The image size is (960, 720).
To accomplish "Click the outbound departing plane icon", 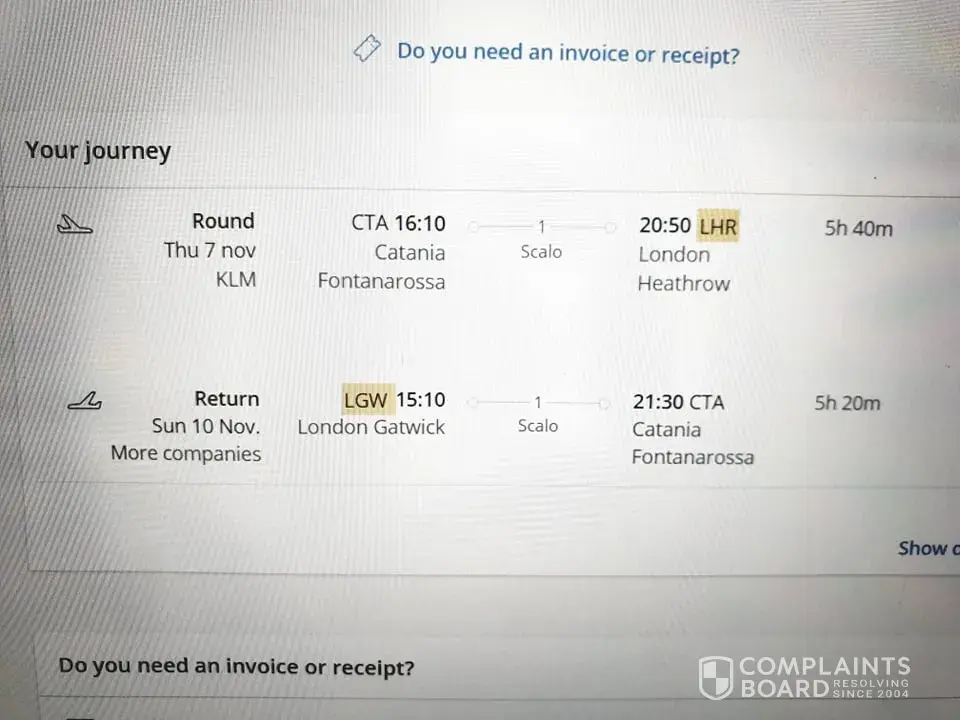I will pyautogui.click(x=75, y=226).
